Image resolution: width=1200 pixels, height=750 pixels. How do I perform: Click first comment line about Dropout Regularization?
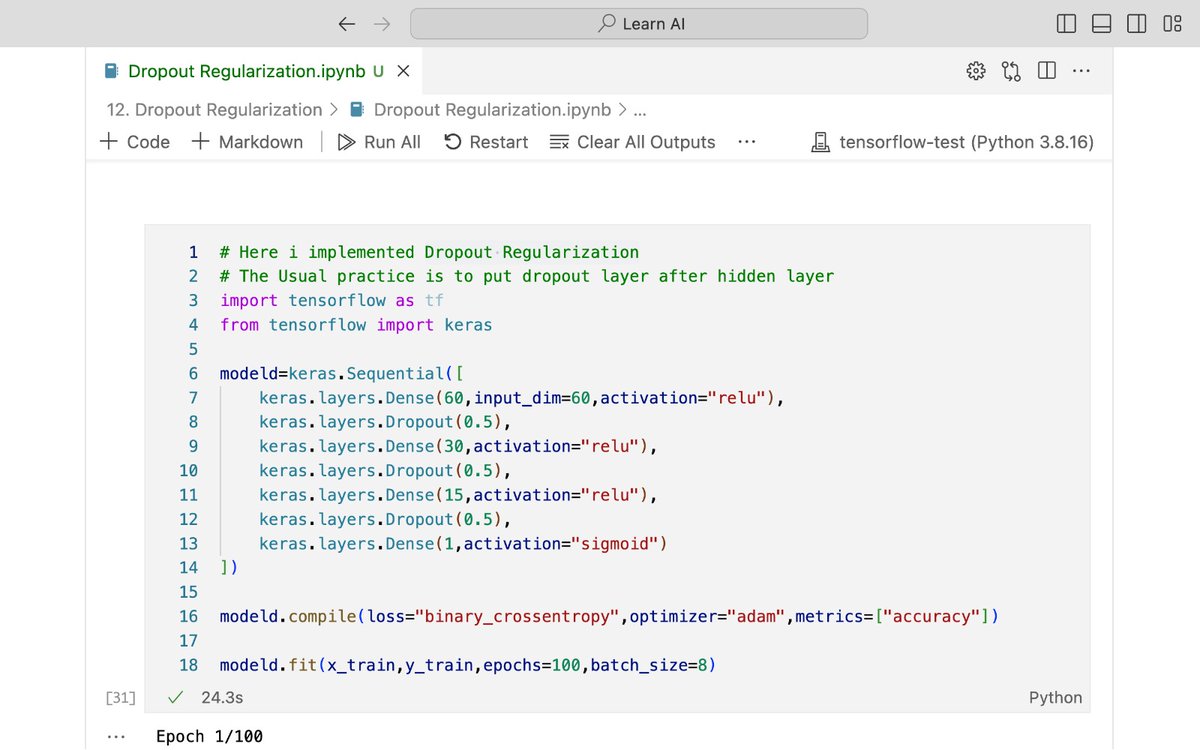pyautogui.click(x=429, y=252)
